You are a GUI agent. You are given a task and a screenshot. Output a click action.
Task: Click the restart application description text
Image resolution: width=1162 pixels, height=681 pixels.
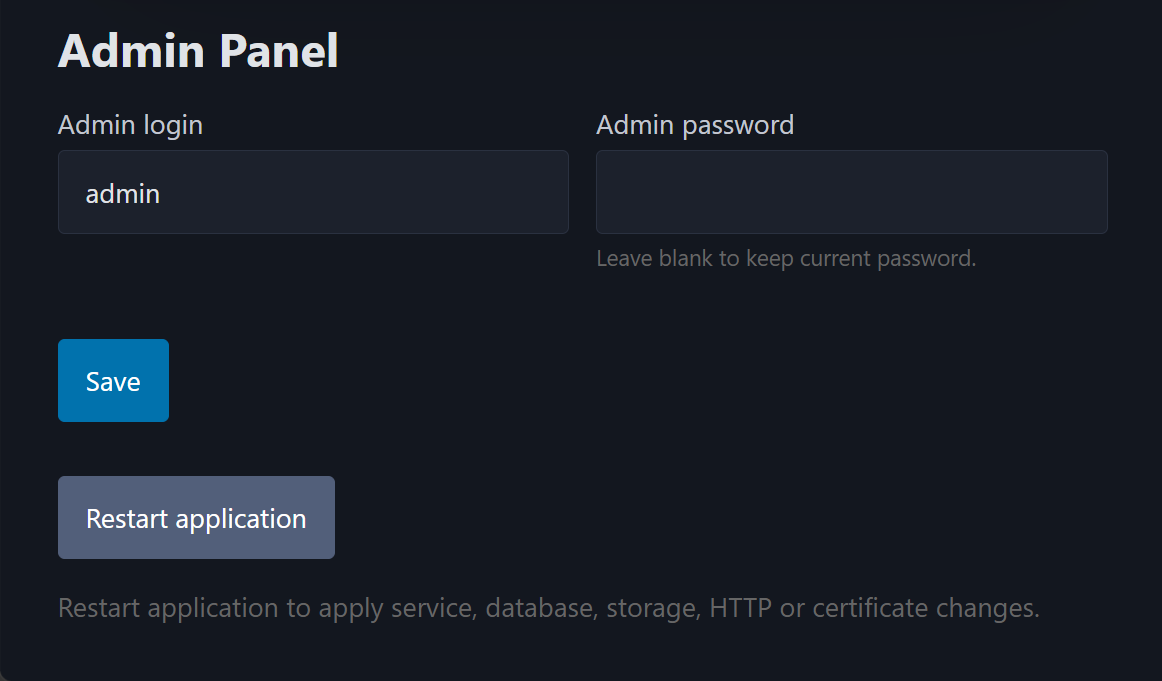click(549, 608)
